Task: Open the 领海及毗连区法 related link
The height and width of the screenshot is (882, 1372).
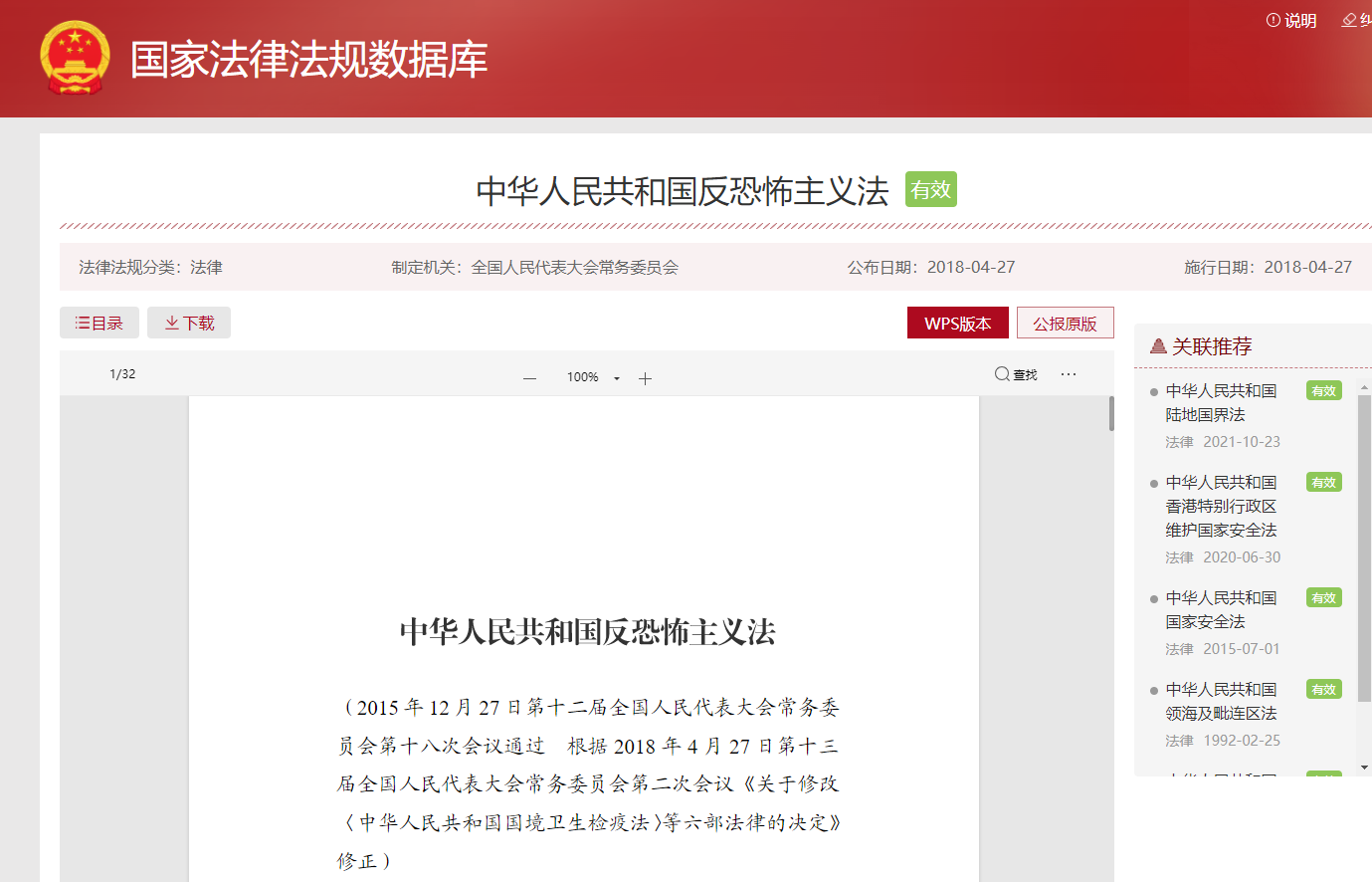Action: [1220, 701]
